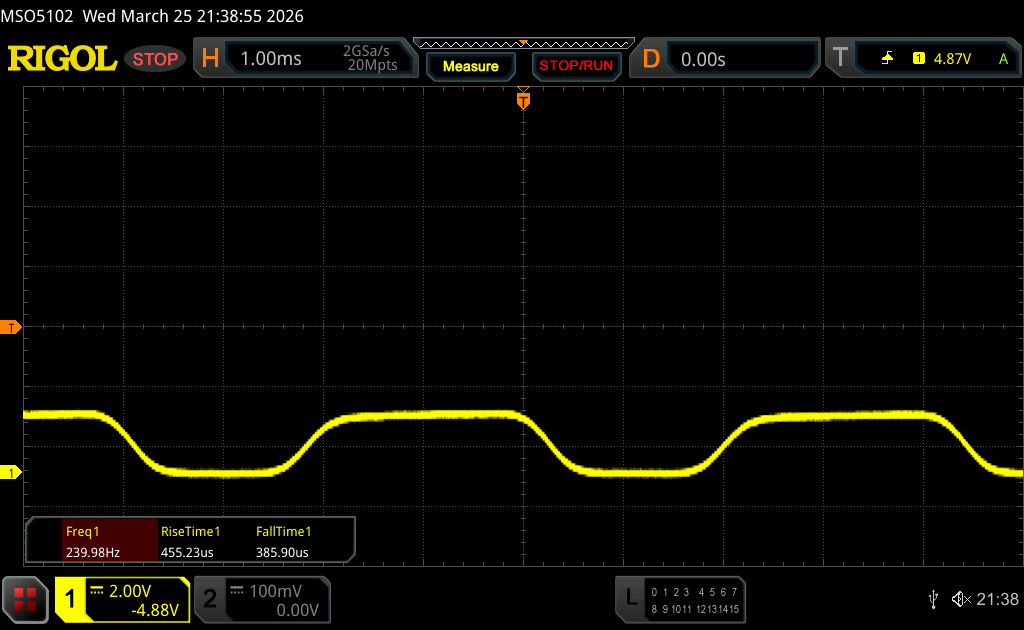This screenshot has height=630, width=1024.
Task: Toggle channel 1 using its yellow badge
Action: [71, 599]
